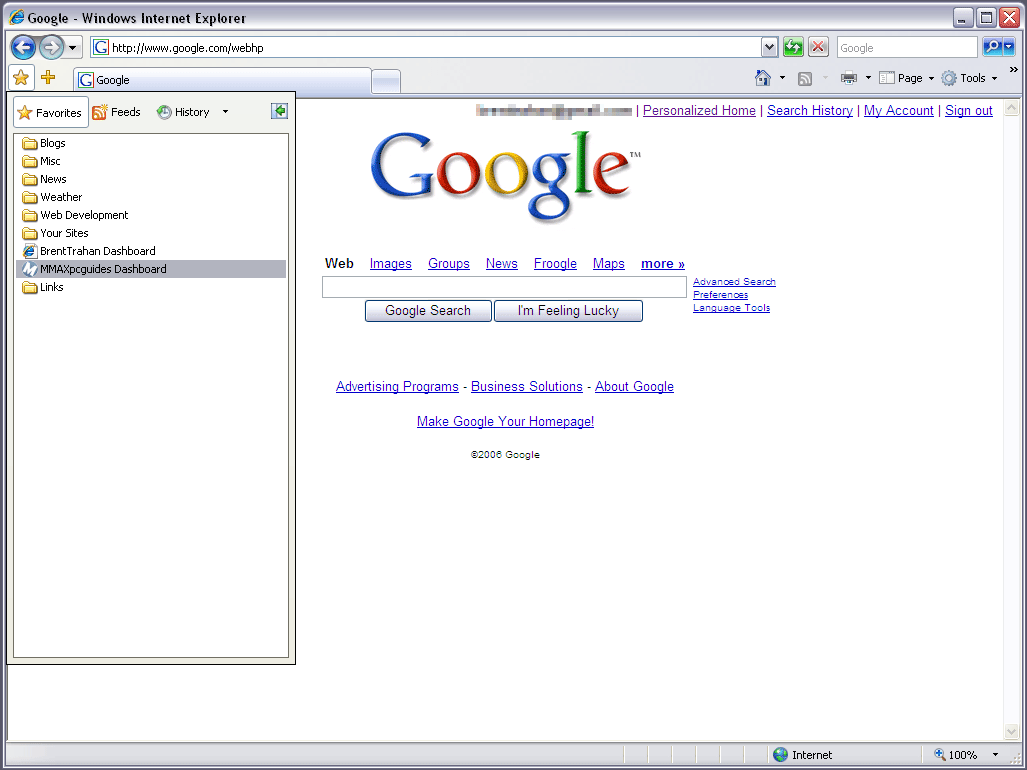Select the BrentTrahan Dashboard favorite
The height and width of the screenshot is (770, 1027).
coord(97,251)
